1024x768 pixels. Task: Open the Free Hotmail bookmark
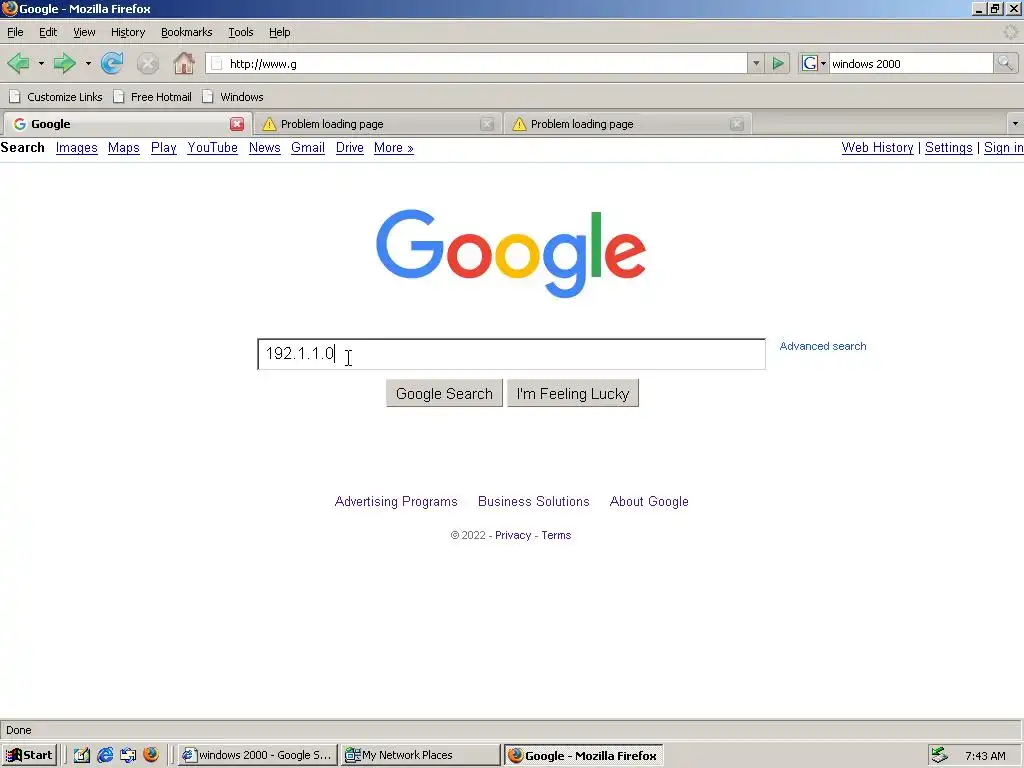(152, 97)
